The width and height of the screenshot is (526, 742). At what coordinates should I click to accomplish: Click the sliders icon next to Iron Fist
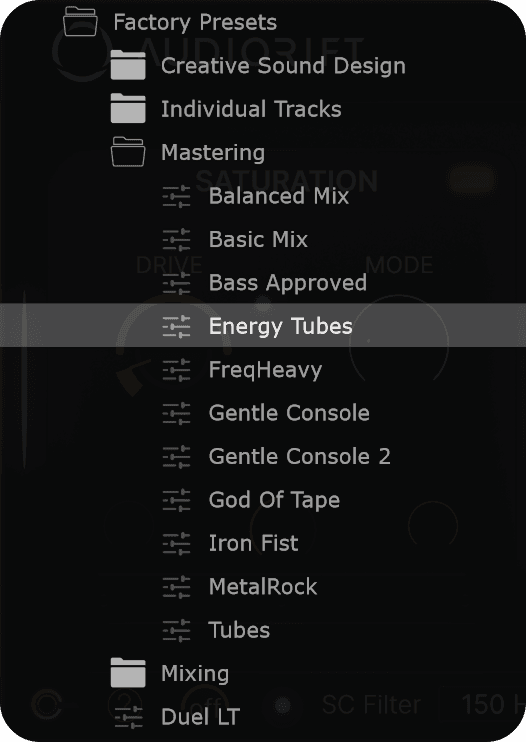pyautogui.click(x=176, y=543)
